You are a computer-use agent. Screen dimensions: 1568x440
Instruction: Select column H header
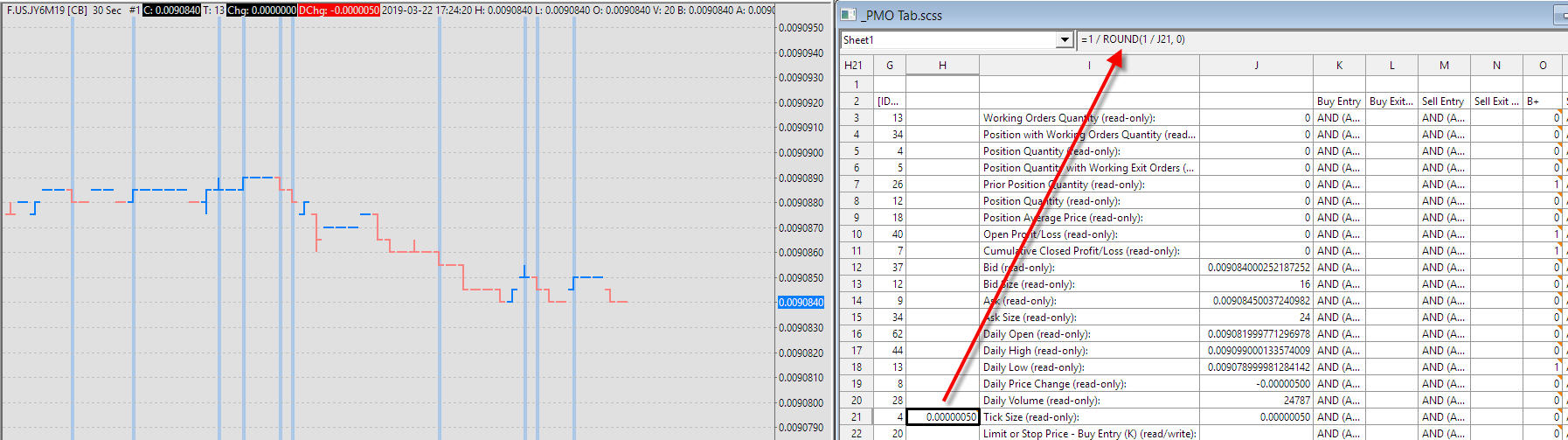pyautogui.click(x=942, y=66)
